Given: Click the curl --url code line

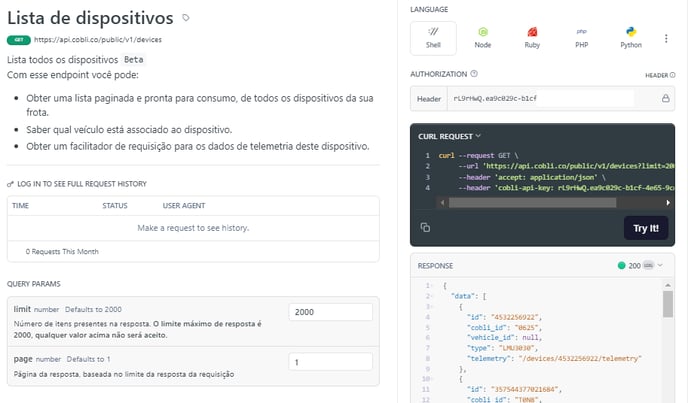Looking at the screenshot, I should [x=566, y=166].
